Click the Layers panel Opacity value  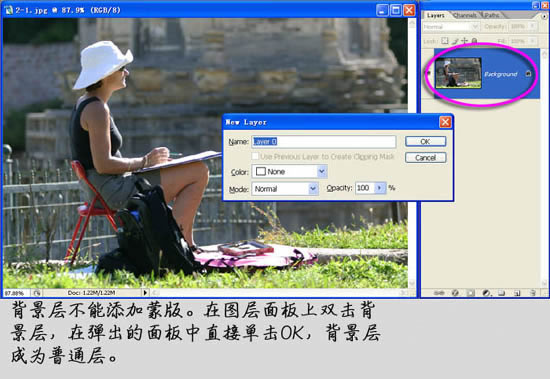tap(517, 27)
